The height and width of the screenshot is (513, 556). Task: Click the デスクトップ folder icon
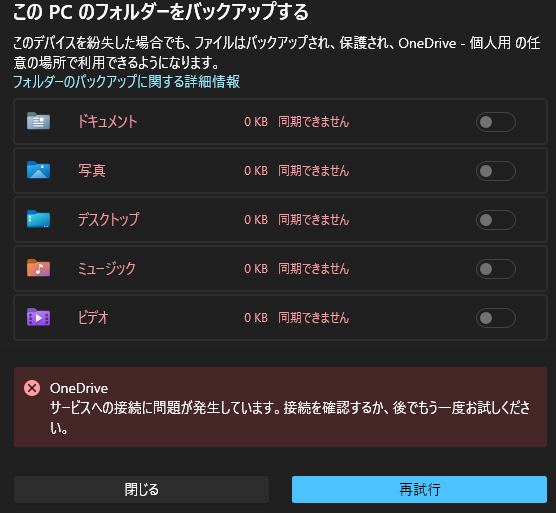[38, 219]
